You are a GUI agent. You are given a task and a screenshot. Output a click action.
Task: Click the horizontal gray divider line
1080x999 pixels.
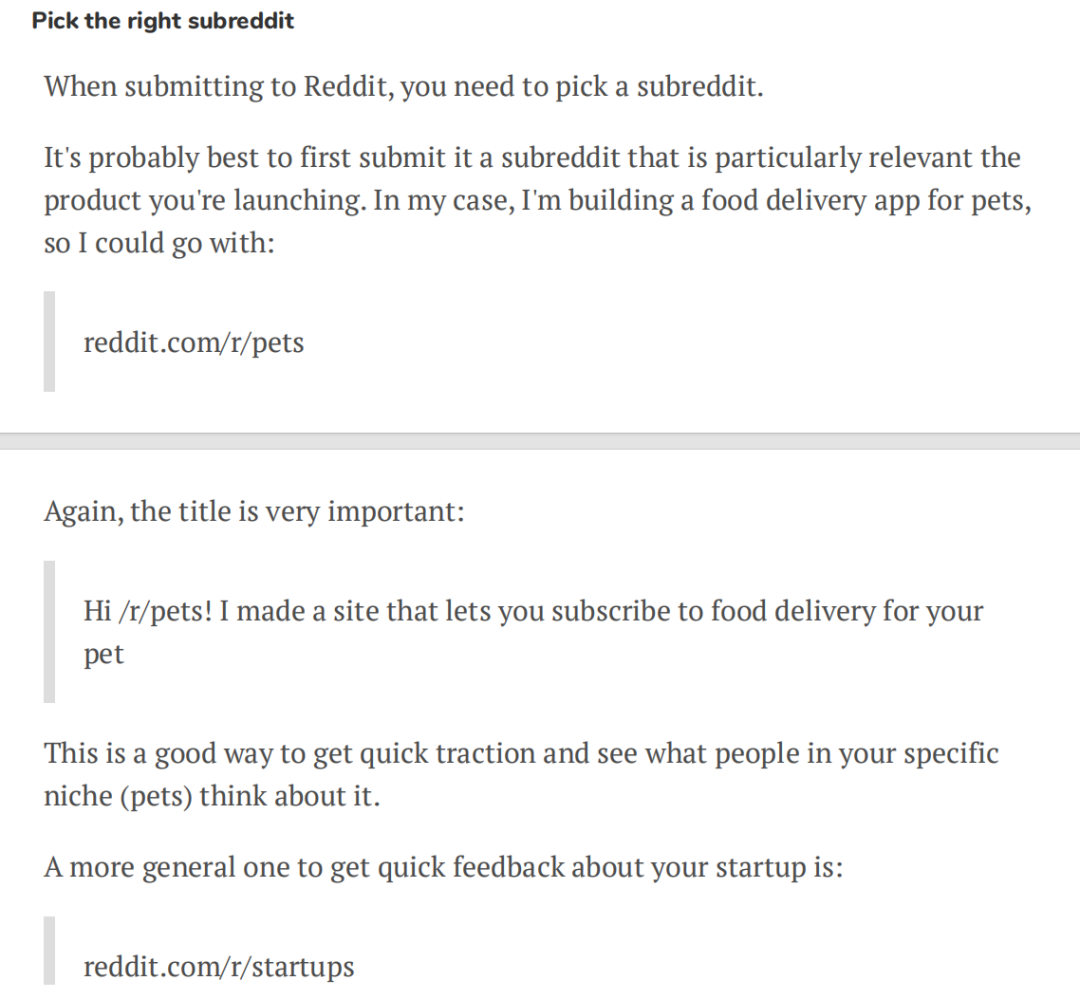[x=540, y=441]
